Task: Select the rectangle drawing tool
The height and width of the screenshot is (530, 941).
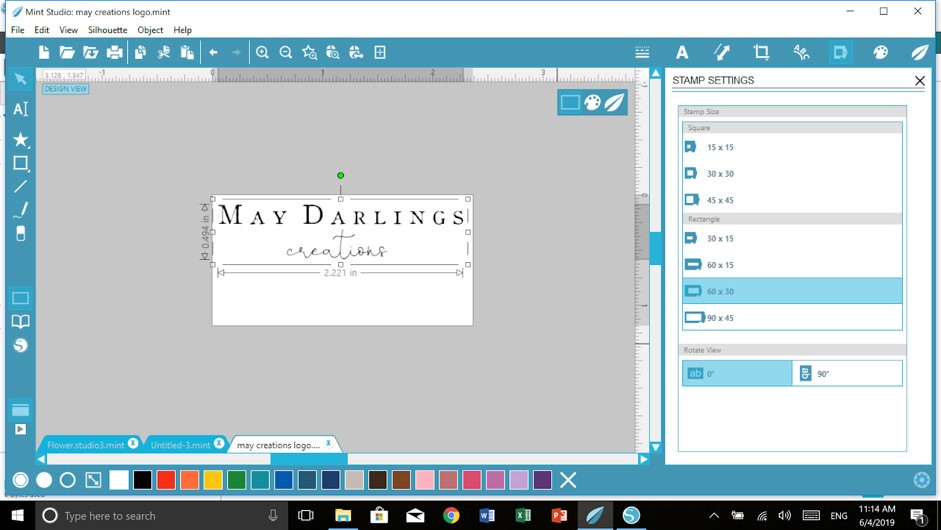Action: (x=20, y=163)
